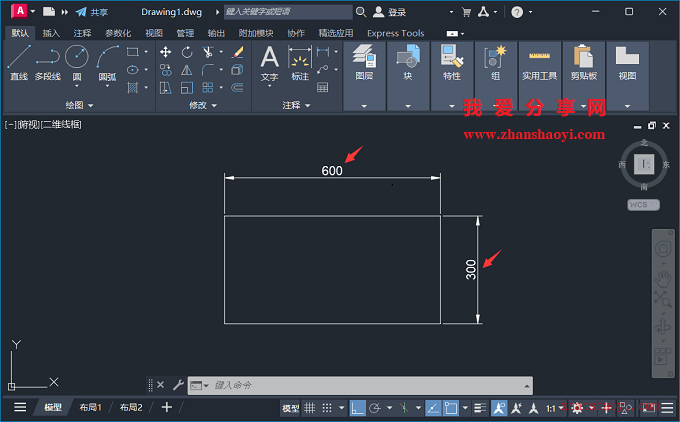Toggle 2D object snap
This screenshot has height=422, width=680.
(451, 408)
